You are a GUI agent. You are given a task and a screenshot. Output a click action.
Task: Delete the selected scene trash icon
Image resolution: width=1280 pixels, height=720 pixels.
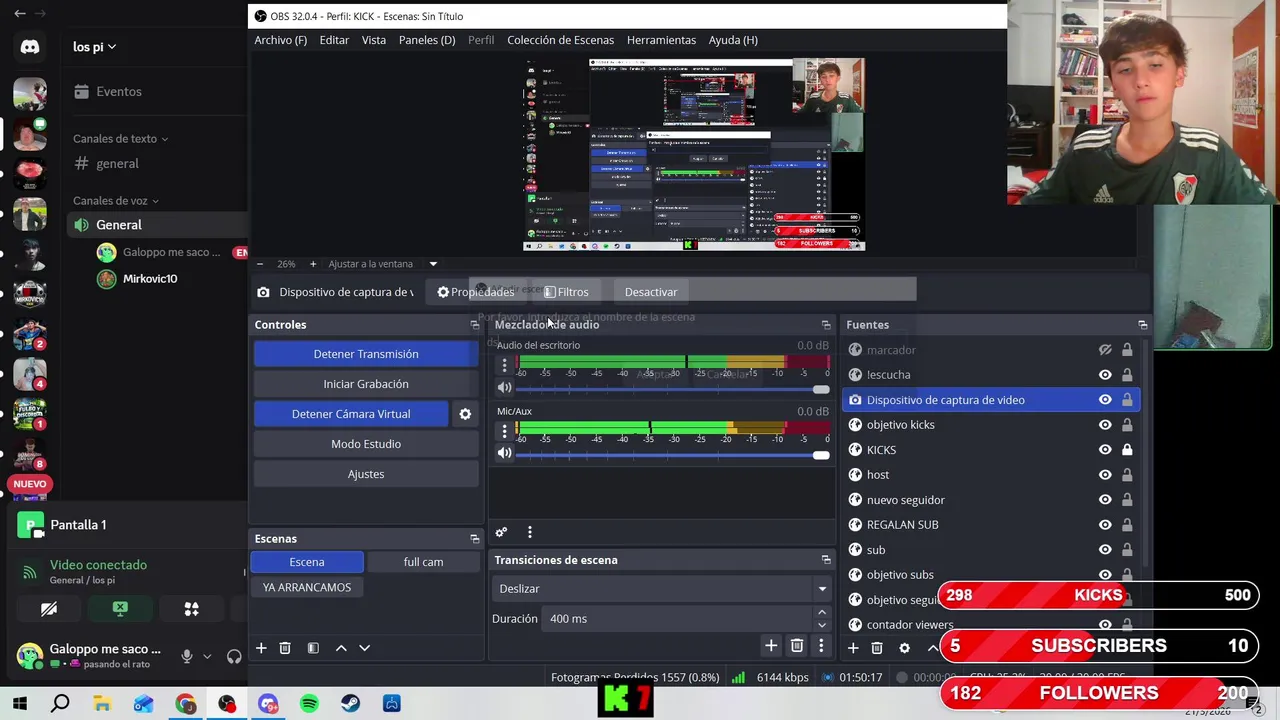tap(285, 648)
